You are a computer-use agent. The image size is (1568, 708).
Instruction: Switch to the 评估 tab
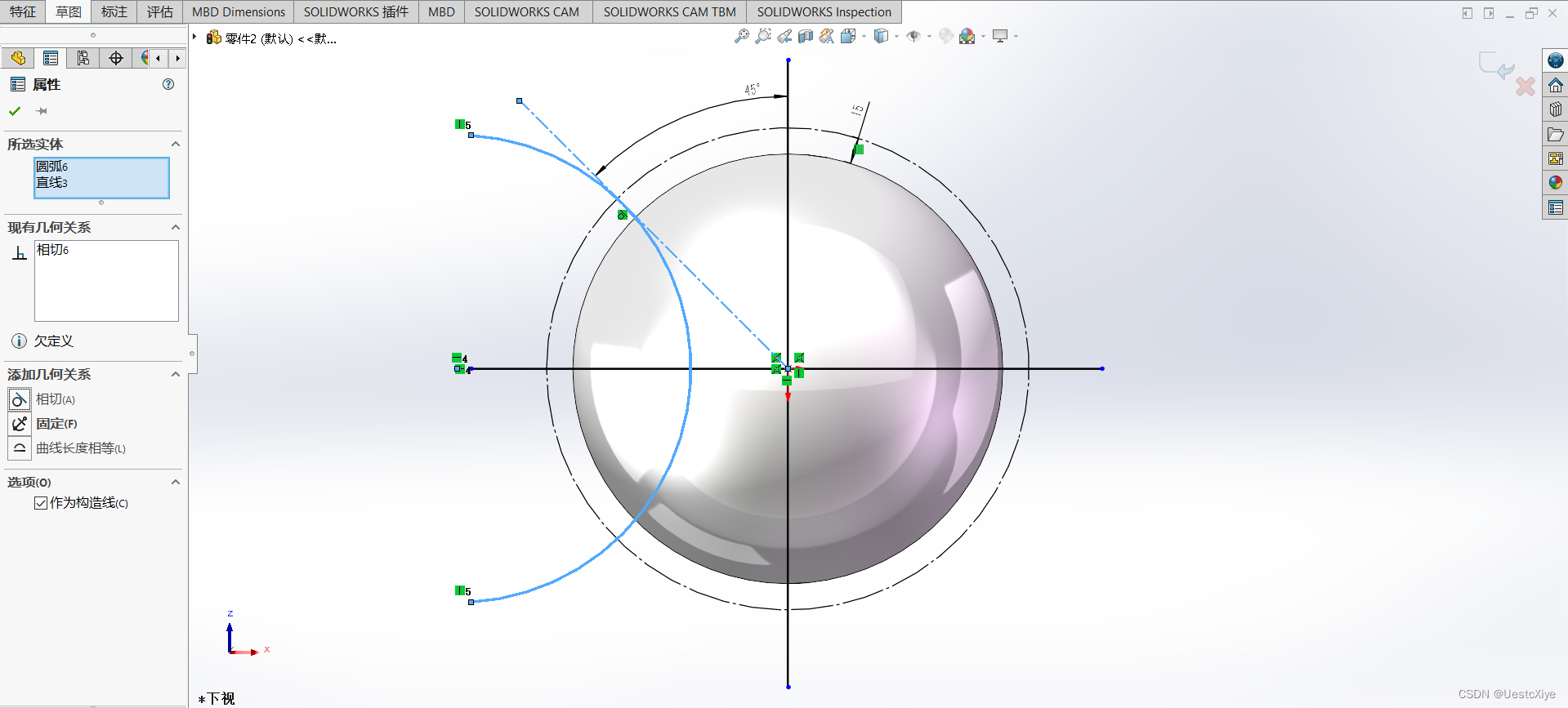click(x=160, y=11)
